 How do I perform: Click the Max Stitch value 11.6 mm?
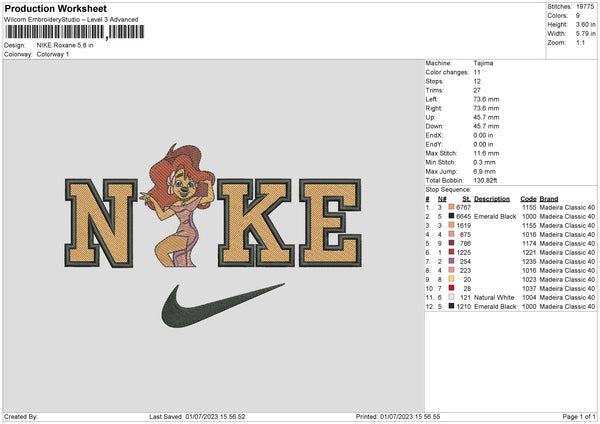(486, 153)
